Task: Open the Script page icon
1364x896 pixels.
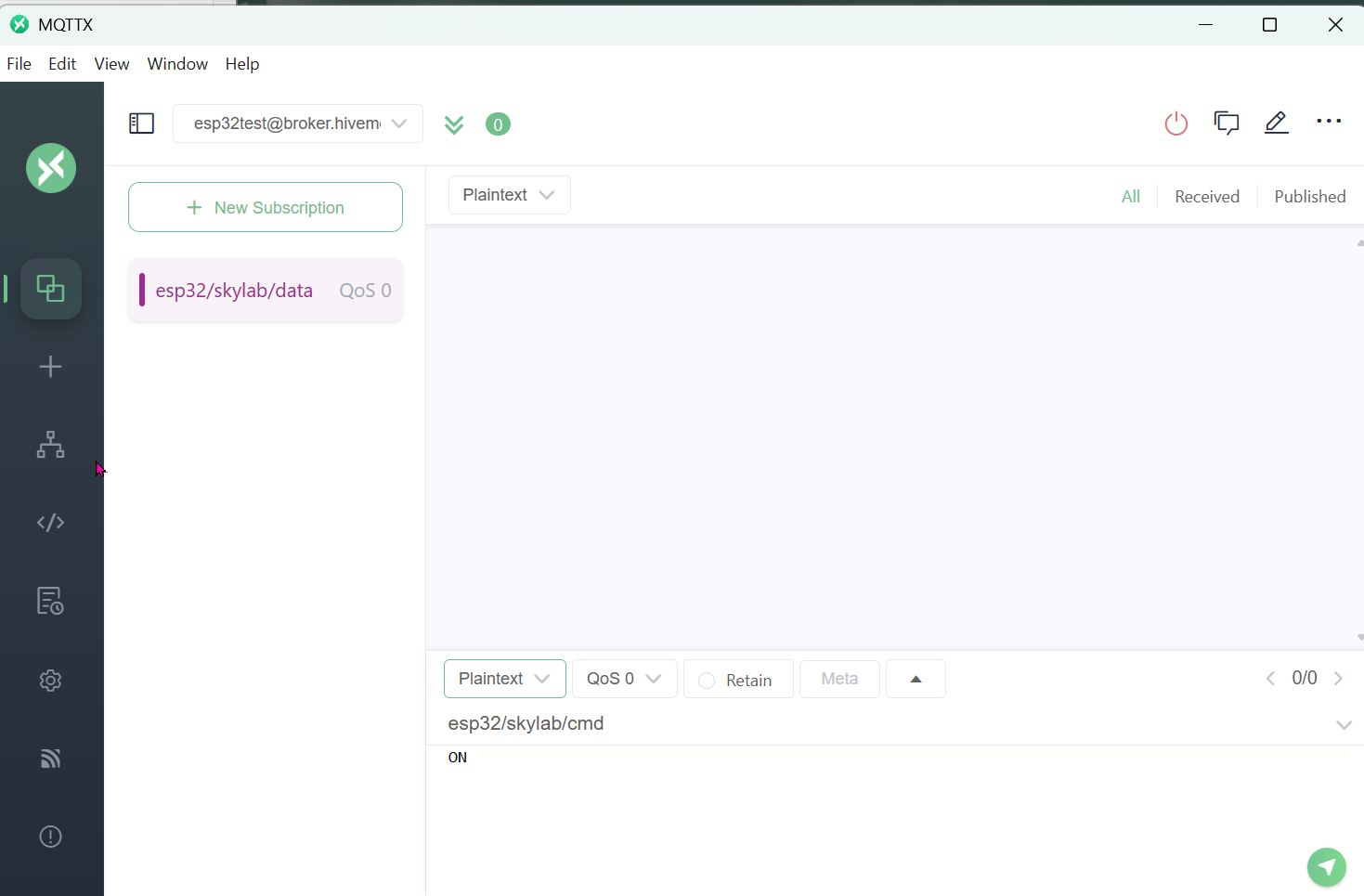Action: [x=51, y=523]
